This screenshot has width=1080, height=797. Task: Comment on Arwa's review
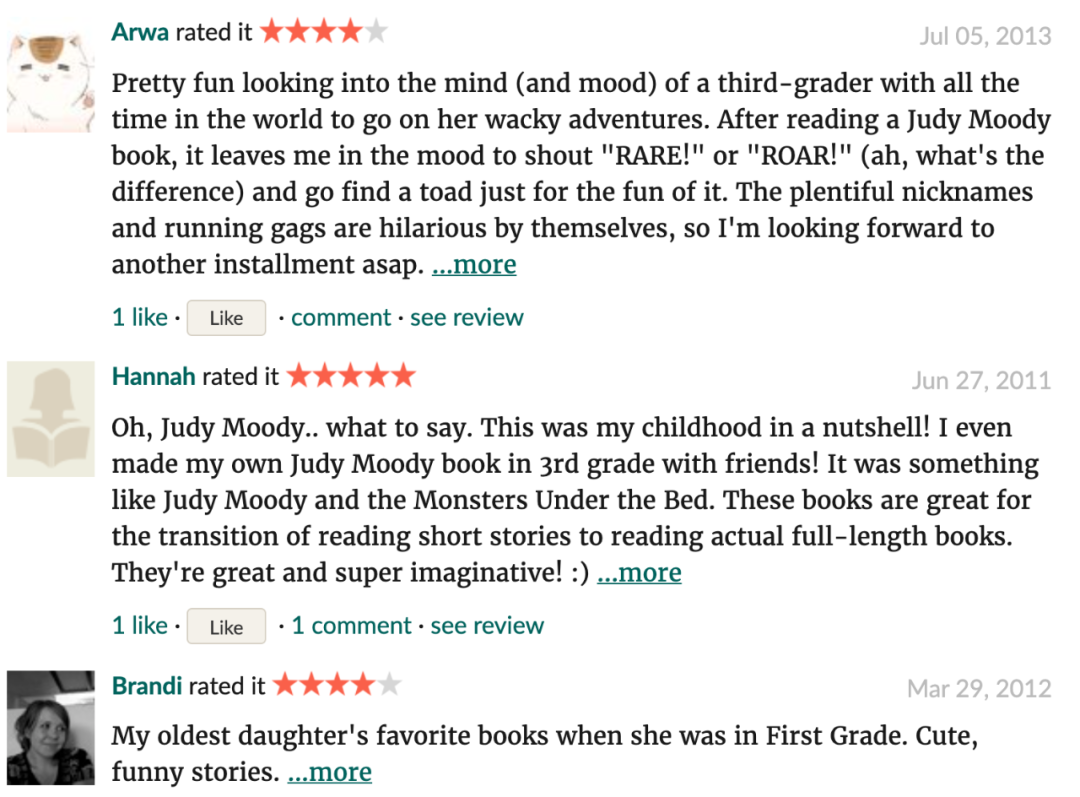(341, 318)
